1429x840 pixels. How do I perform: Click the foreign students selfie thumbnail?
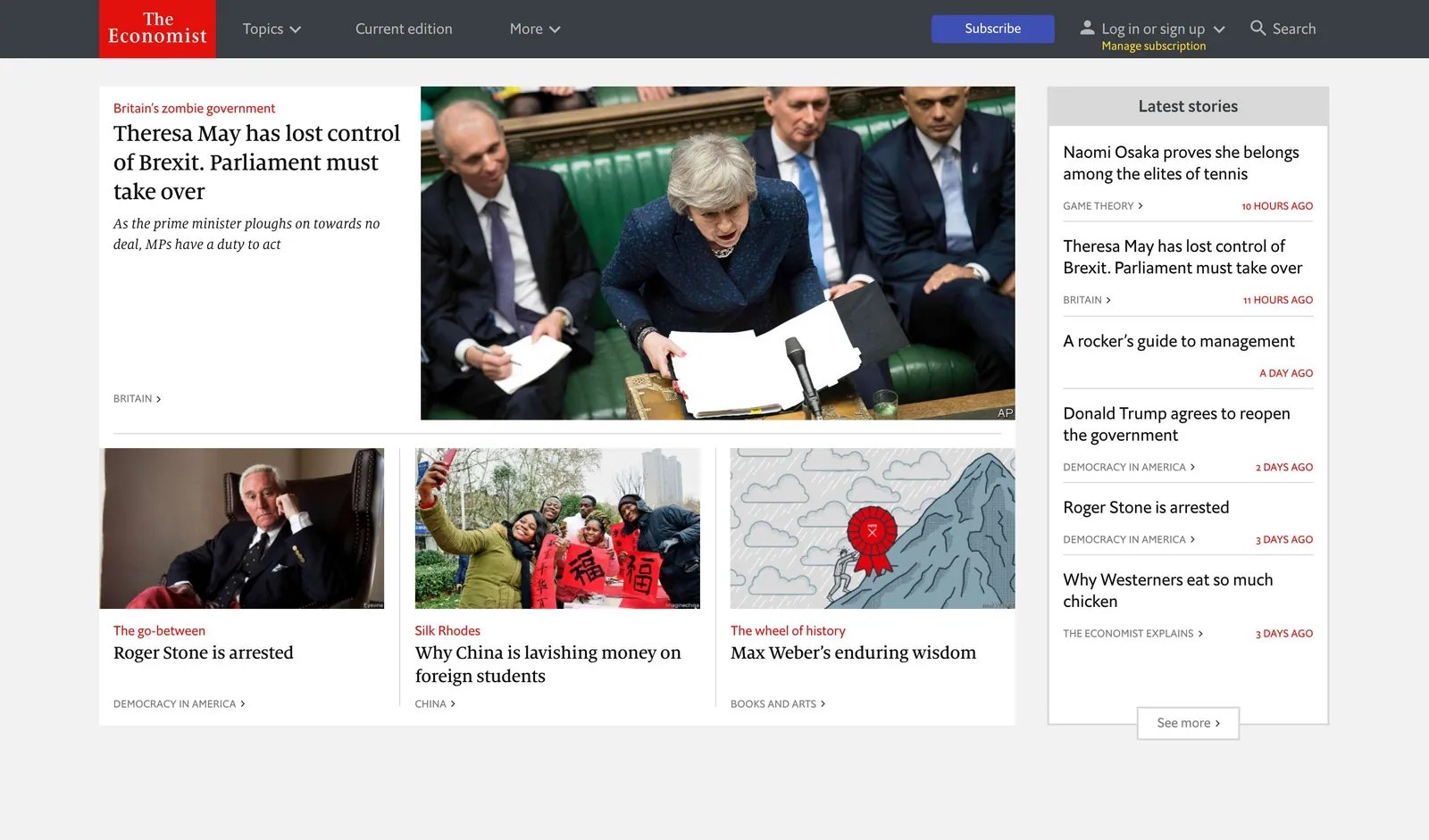[x=557, y=528]
